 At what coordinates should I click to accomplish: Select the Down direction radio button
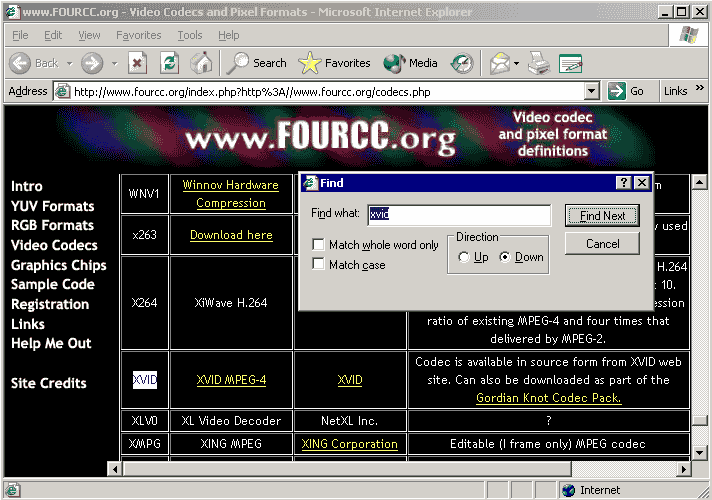pos(505,257)
